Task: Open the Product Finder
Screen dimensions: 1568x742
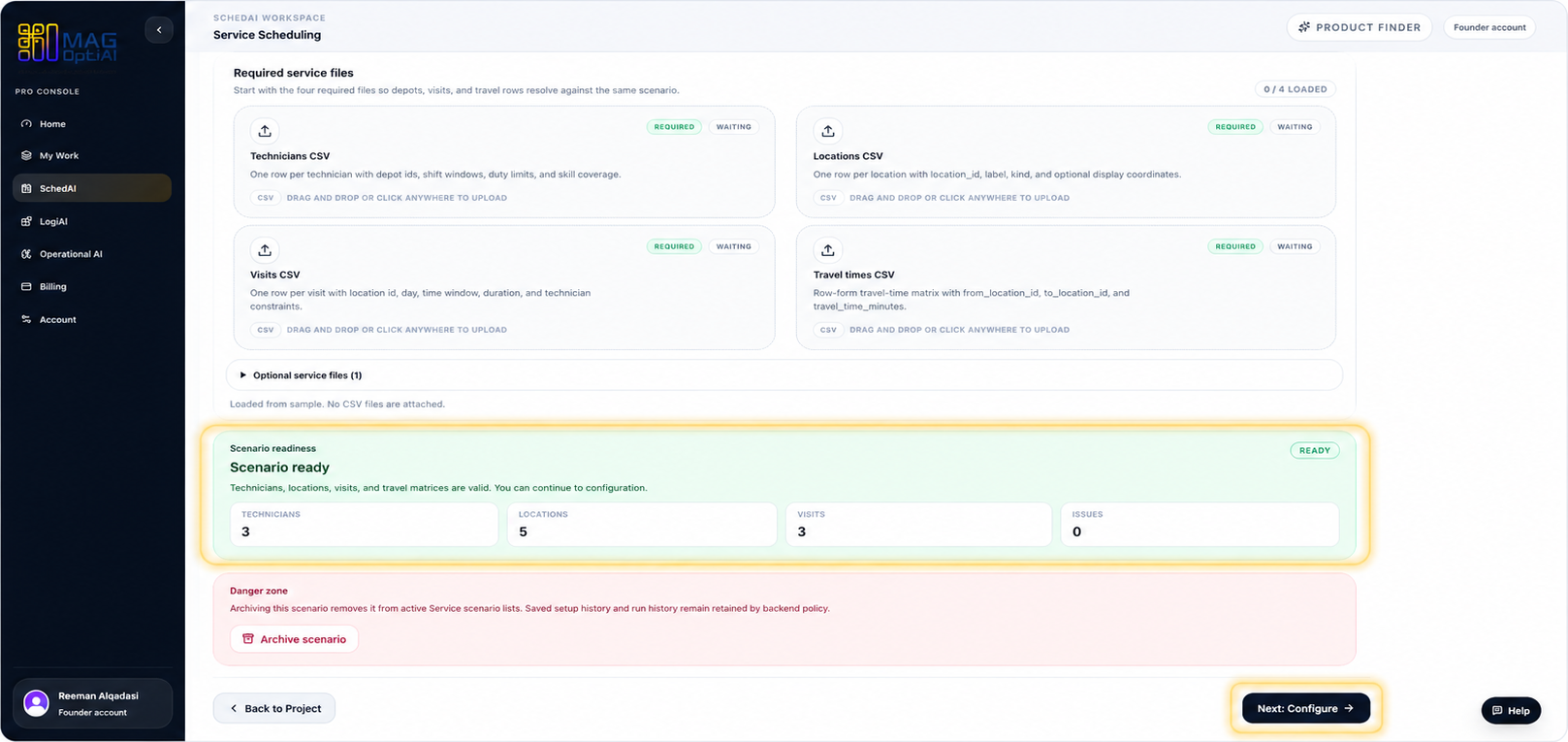Action: [x=1360, y=27]
